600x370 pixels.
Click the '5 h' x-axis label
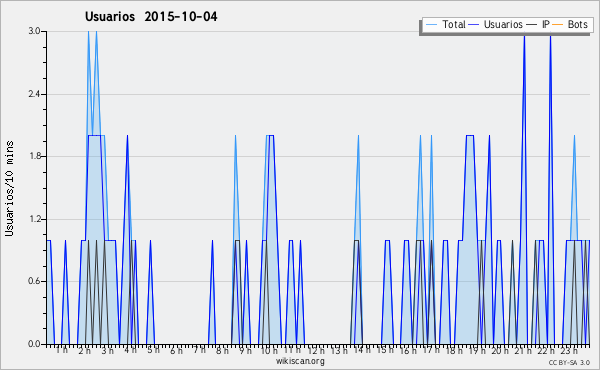(153, 350)
